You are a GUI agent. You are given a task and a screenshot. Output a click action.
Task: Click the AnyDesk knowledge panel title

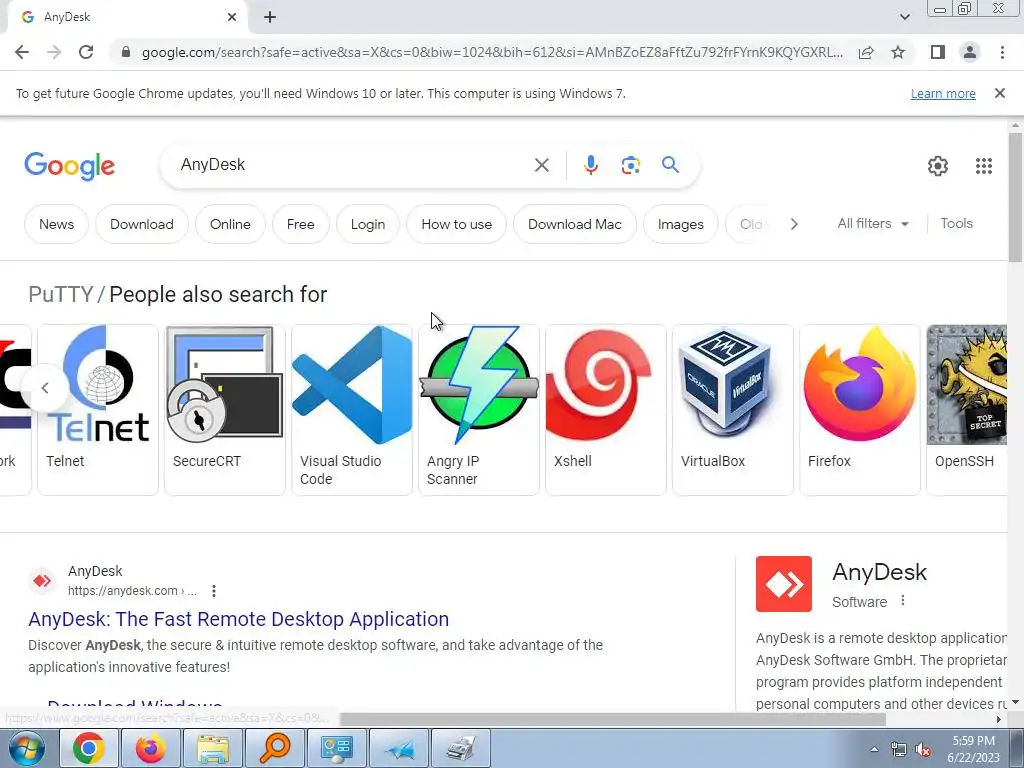(x=879, y=572)
